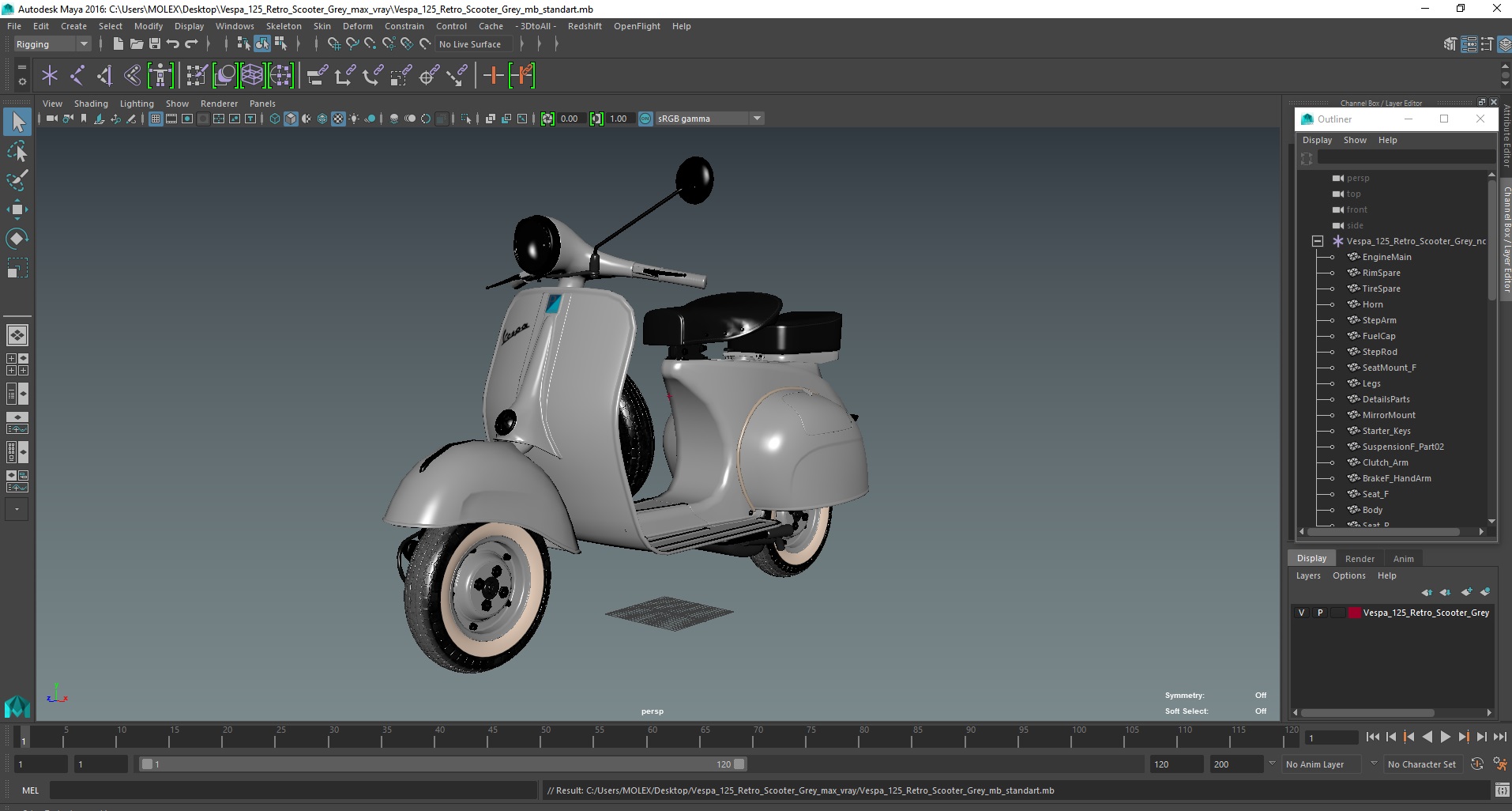
Task: Click the Create Joint shelf icon
Action: pos(77,76)
